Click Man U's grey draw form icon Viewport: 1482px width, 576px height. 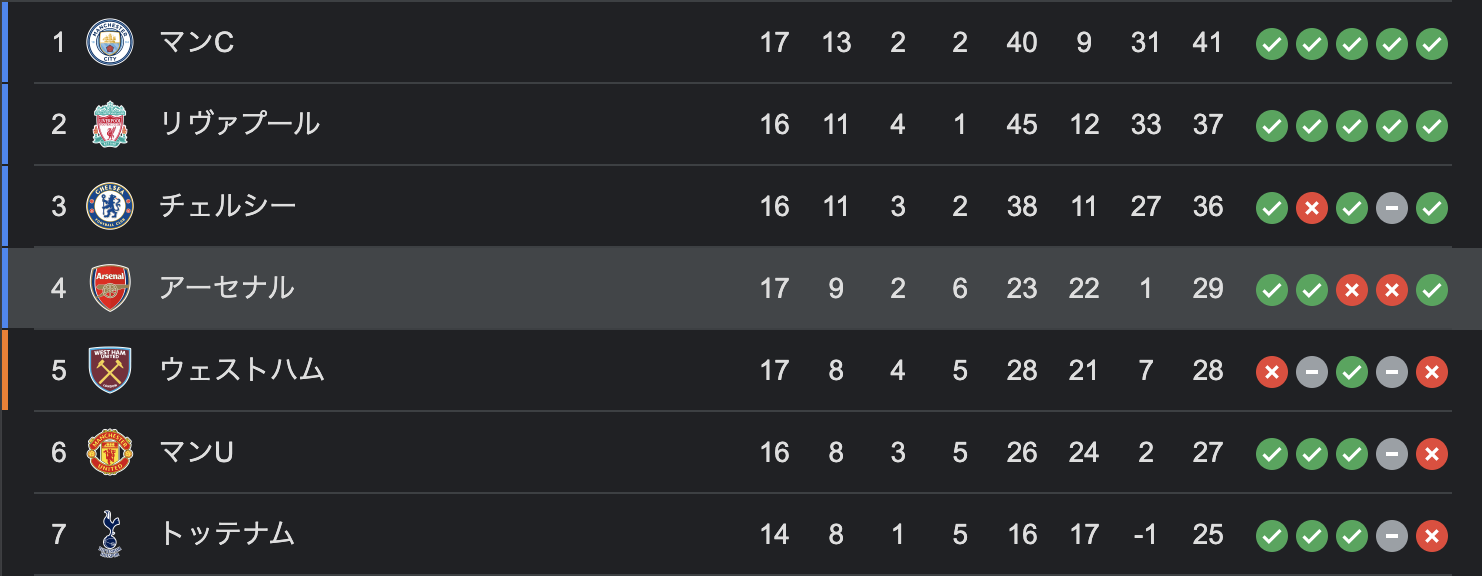1392,453
